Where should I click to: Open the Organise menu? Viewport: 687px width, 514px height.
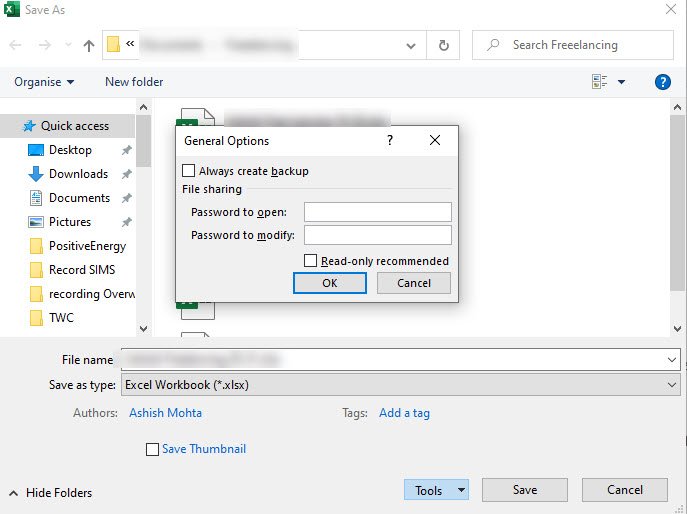tap(44, 82)
